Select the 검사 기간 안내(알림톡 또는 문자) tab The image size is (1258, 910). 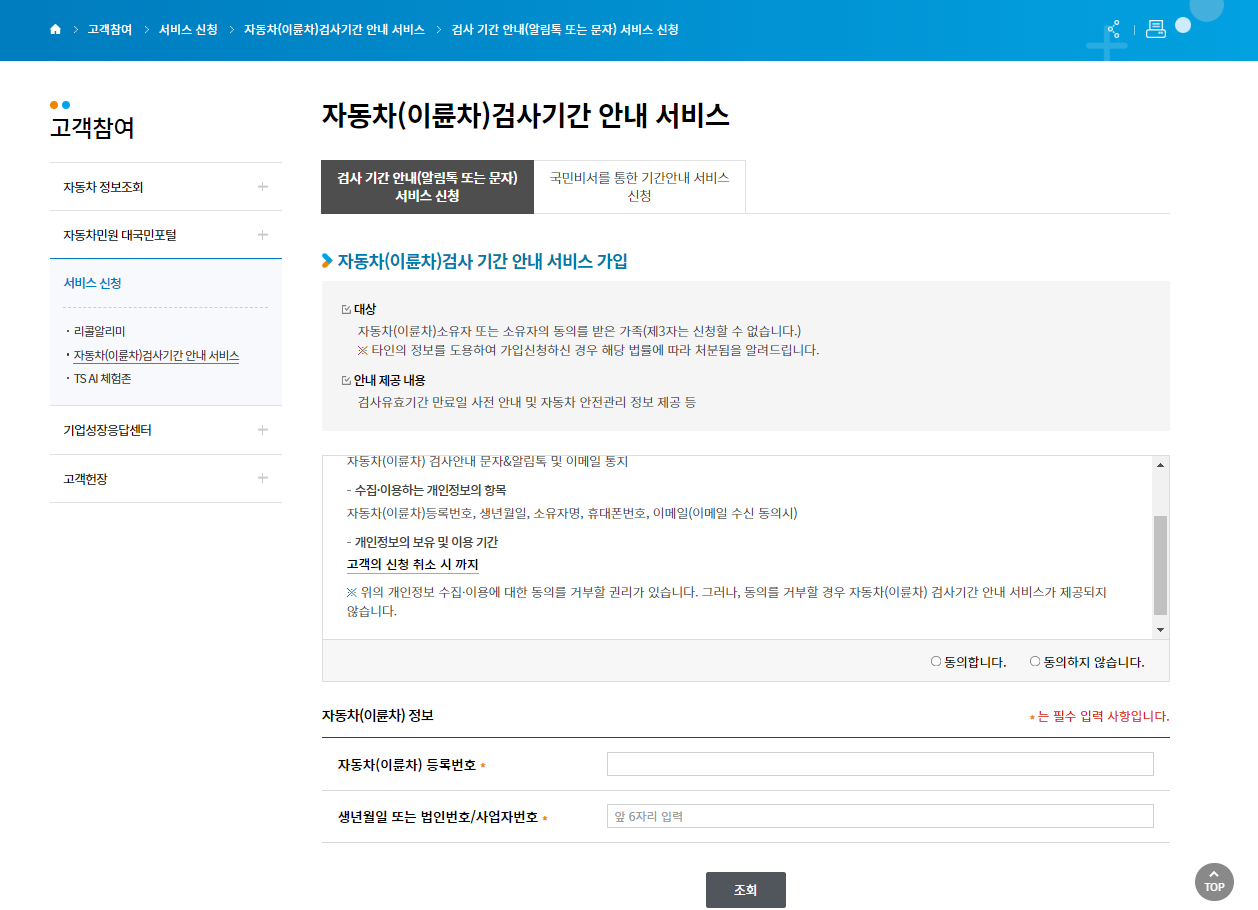point(428,187)
